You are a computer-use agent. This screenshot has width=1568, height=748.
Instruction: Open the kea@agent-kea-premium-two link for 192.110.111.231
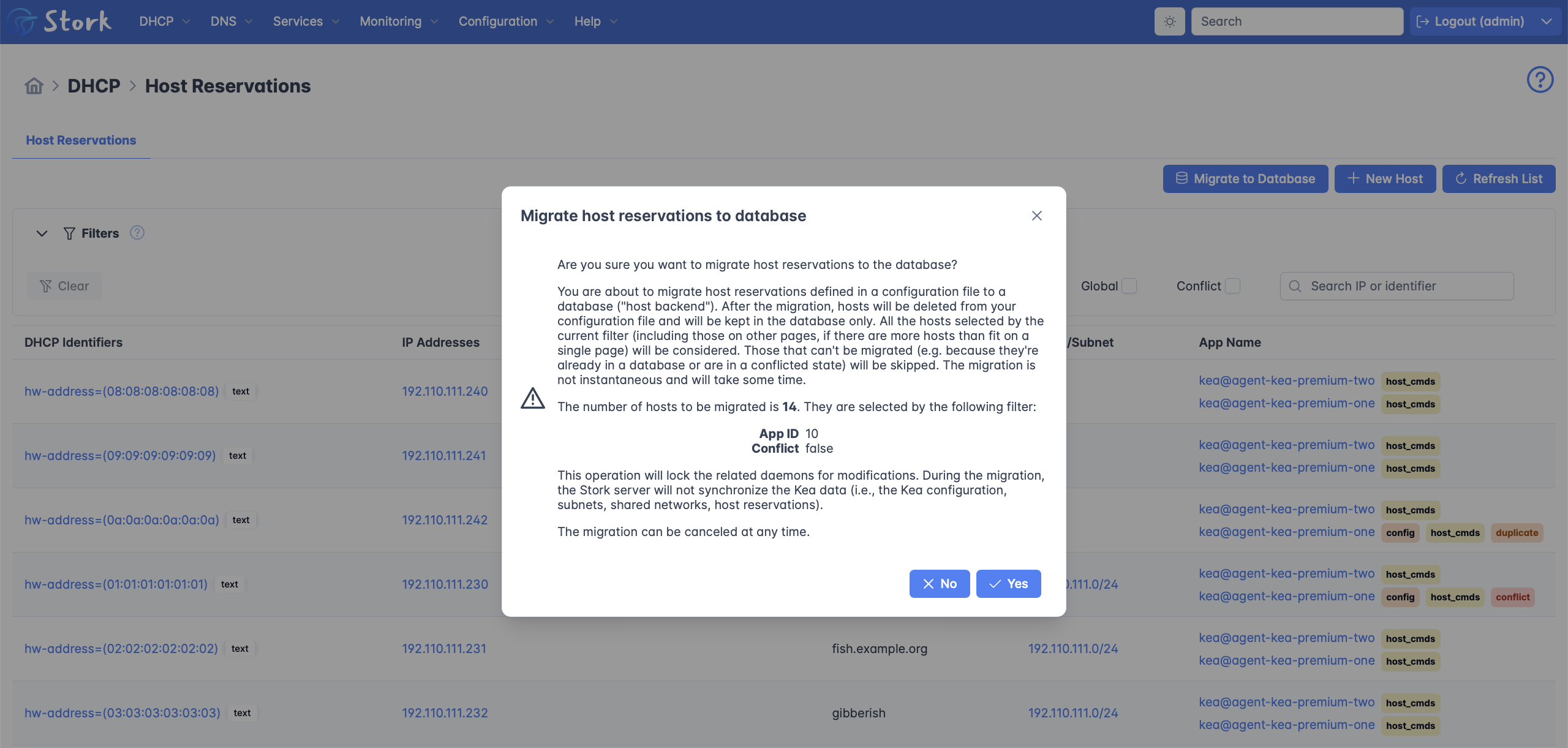pyautogui.click(x=1286, y=638)
